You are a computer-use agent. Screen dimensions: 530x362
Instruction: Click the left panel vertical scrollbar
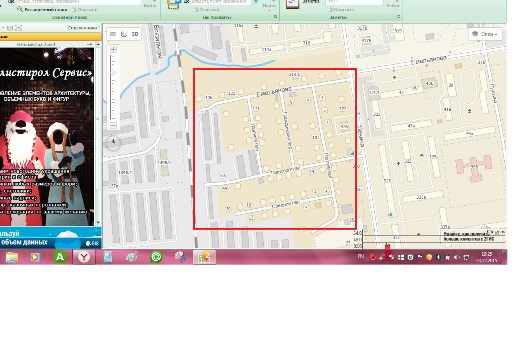(98, 134)
